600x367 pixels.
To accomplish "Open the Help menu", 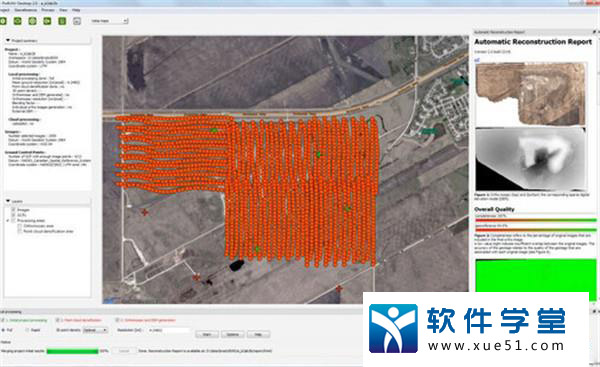I will 76,10.
